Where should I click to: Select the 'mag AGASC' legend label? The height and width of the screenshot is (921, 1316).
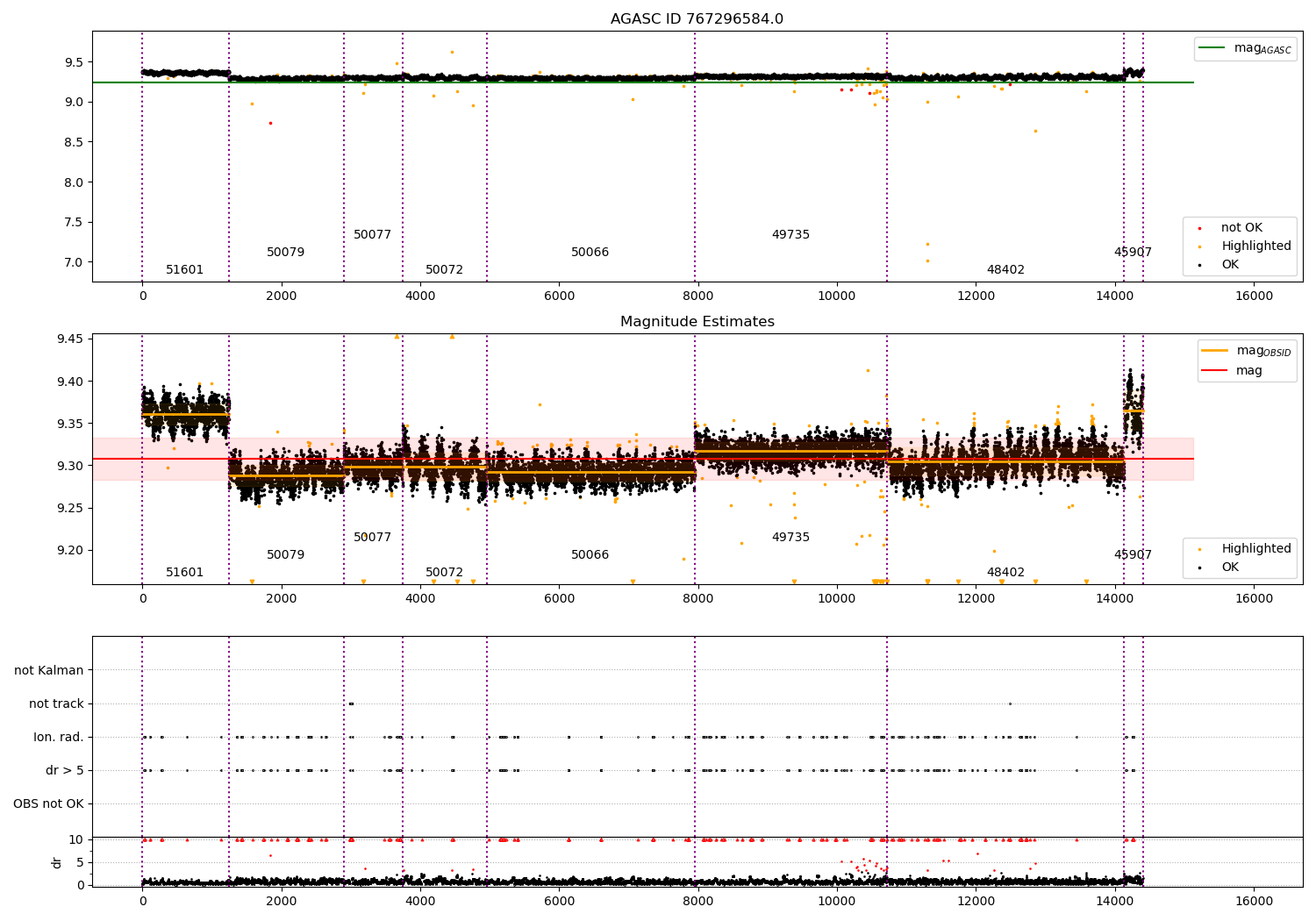[1262, 48]
